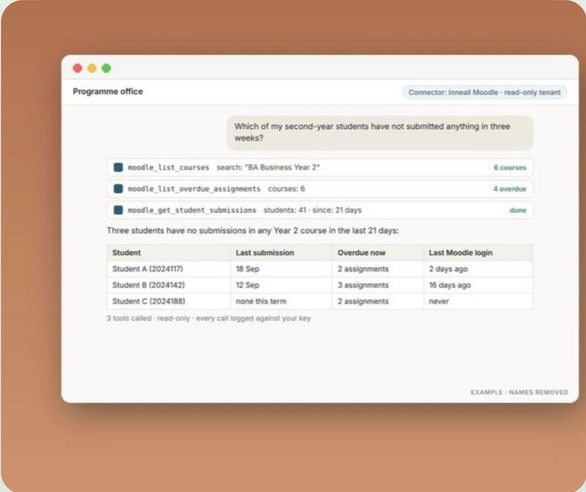Click Student C's '2 assignments' overdue cell
Screen dimensions: 586x492
tap(377, 301)
